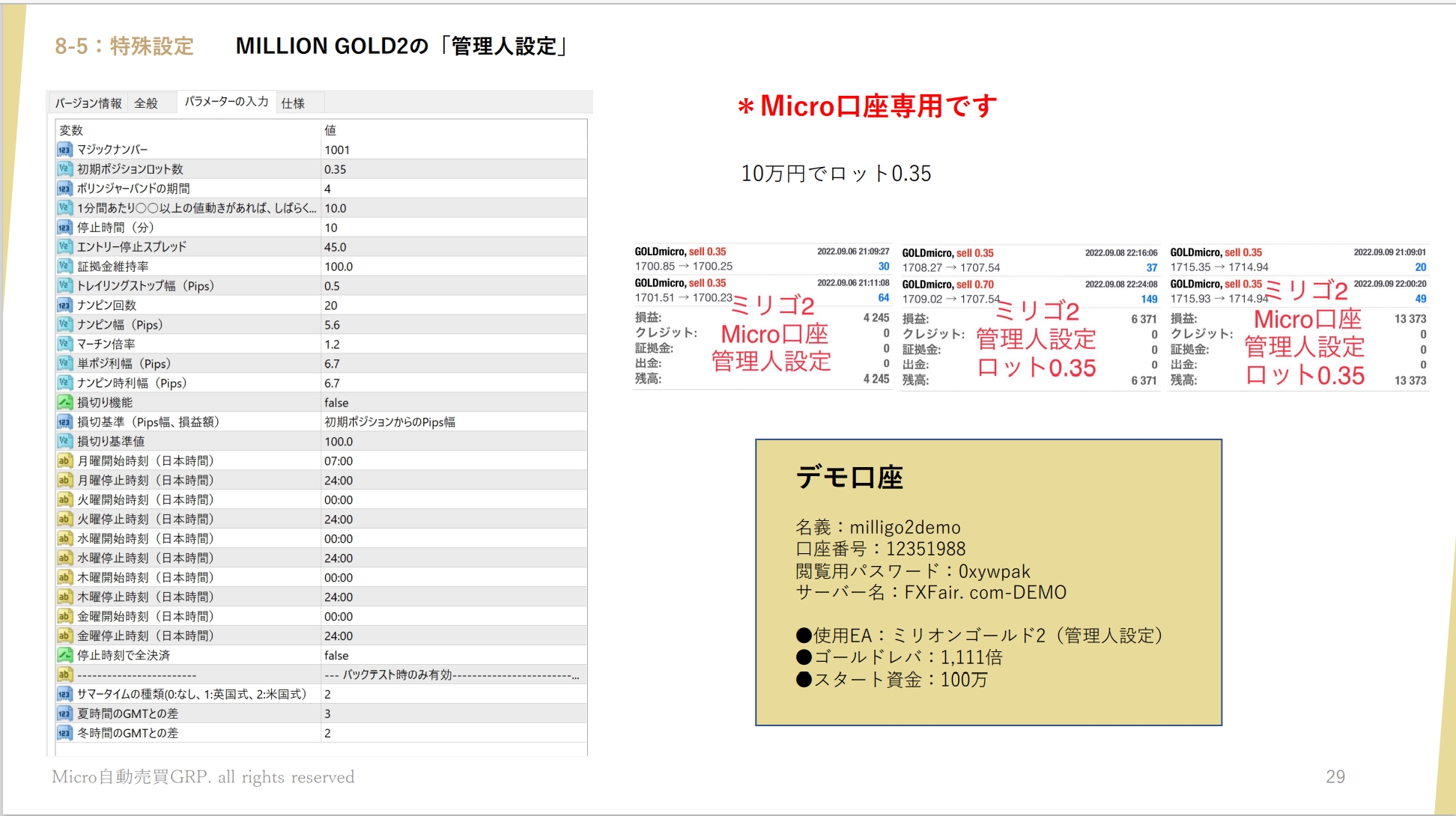Viewport: 1456px width, 816px height.
Task: Click the icon beside 単ポジ利幅（Pips）
Action: coord(64,364)
